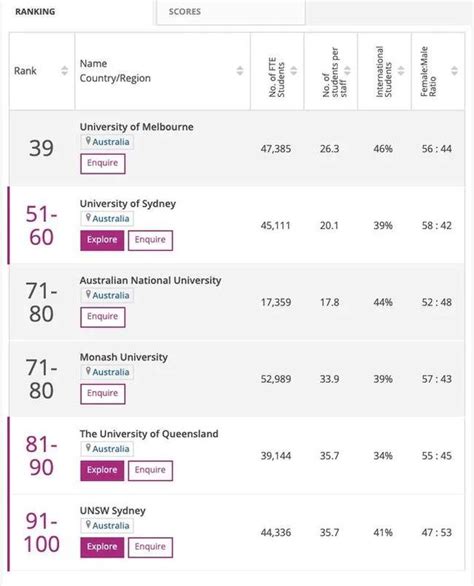Click location pin under Monash University
Viewport: 474px width, 586px height.
88,371
